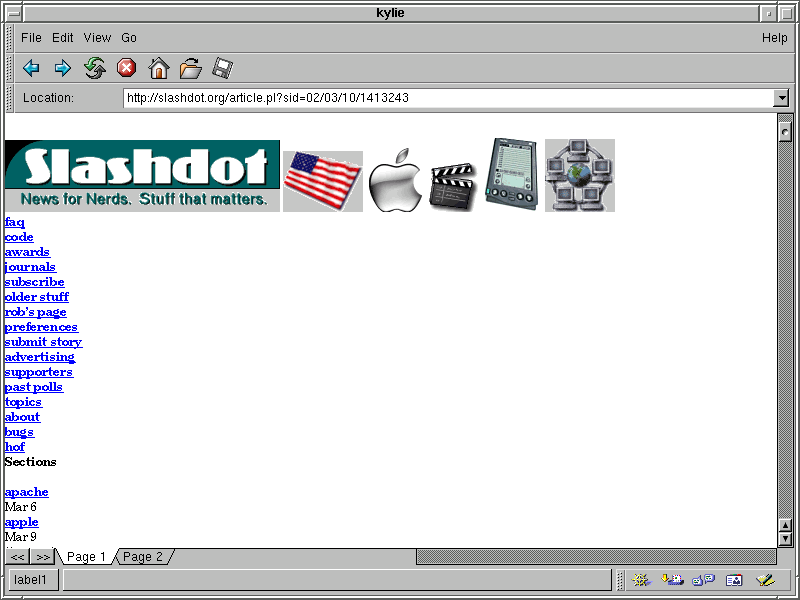Click the menu bar drag handle
Screen dimensions: 800x600
coord(9,38)
